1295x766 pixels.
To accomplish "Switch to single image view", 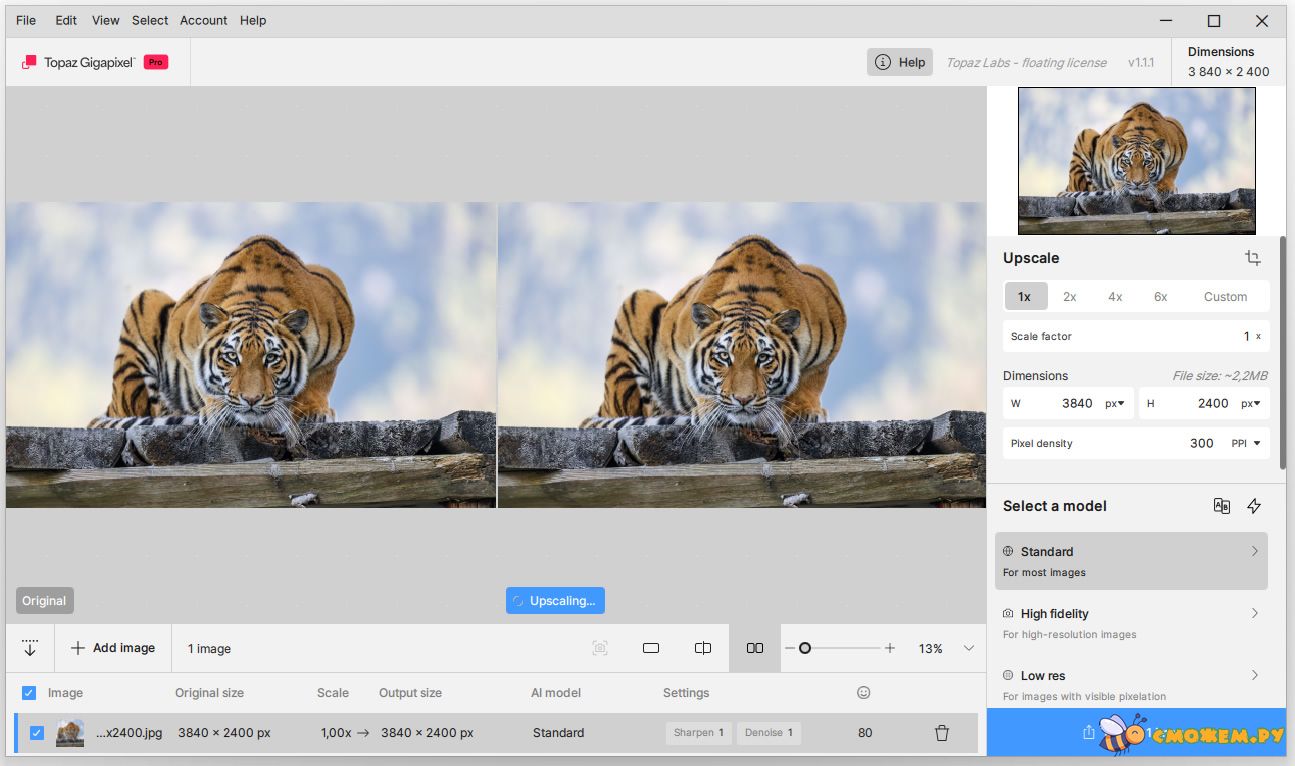I will [x=651, y=648].
